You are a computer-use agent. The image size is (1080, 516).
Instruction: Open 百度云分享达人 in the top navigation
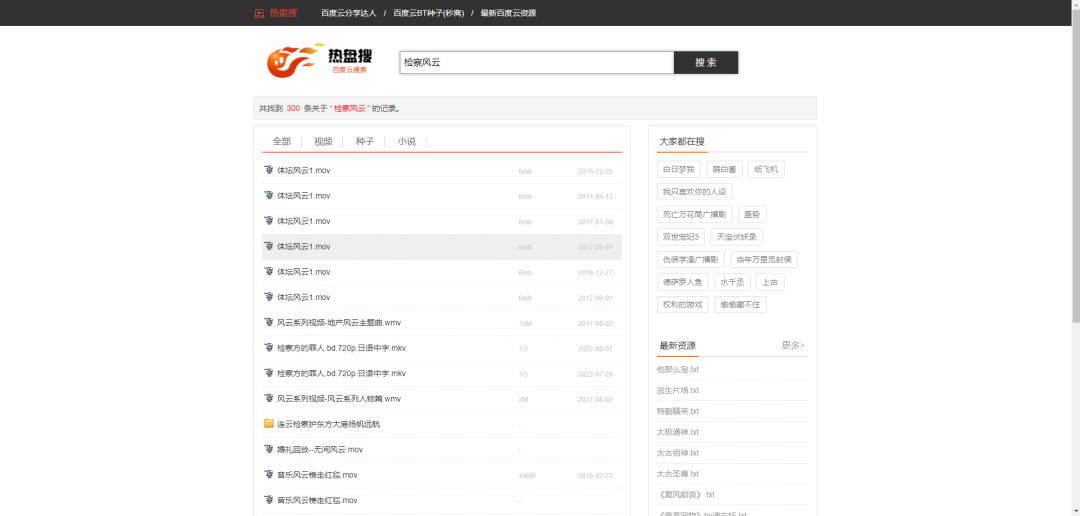pos(349,13)
